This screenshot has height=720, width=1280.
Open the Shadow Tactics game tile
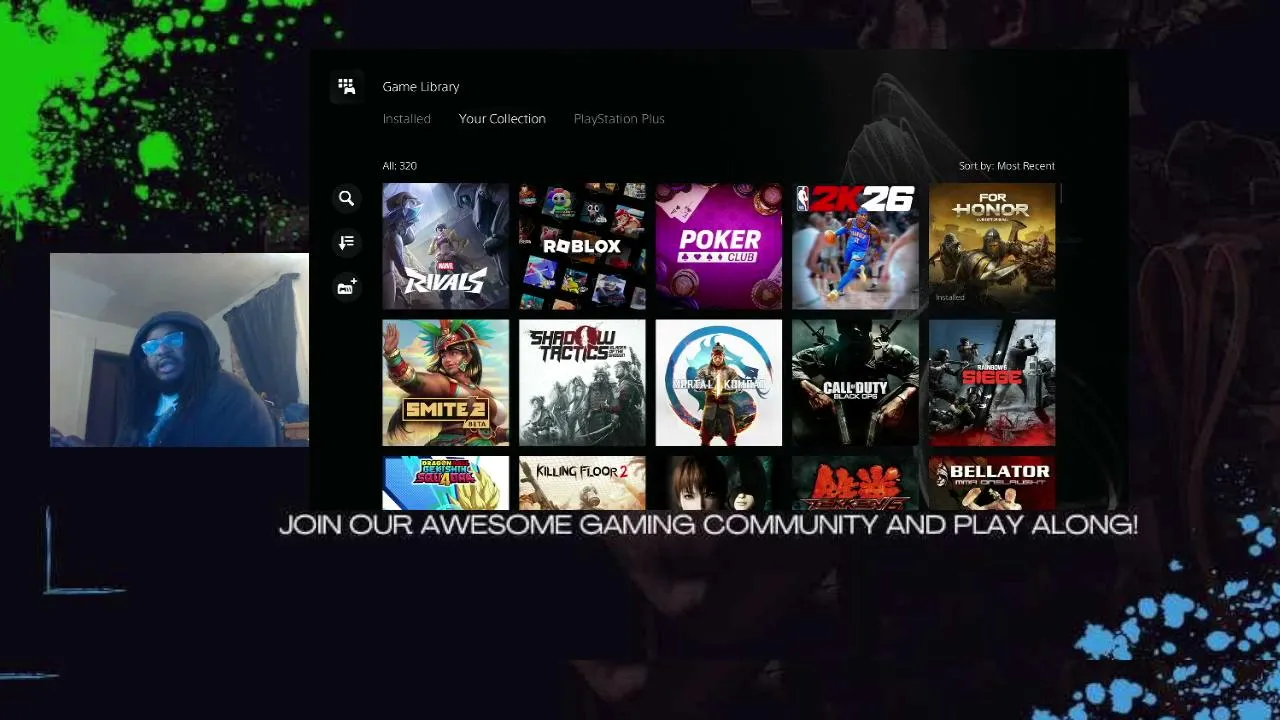582,383
